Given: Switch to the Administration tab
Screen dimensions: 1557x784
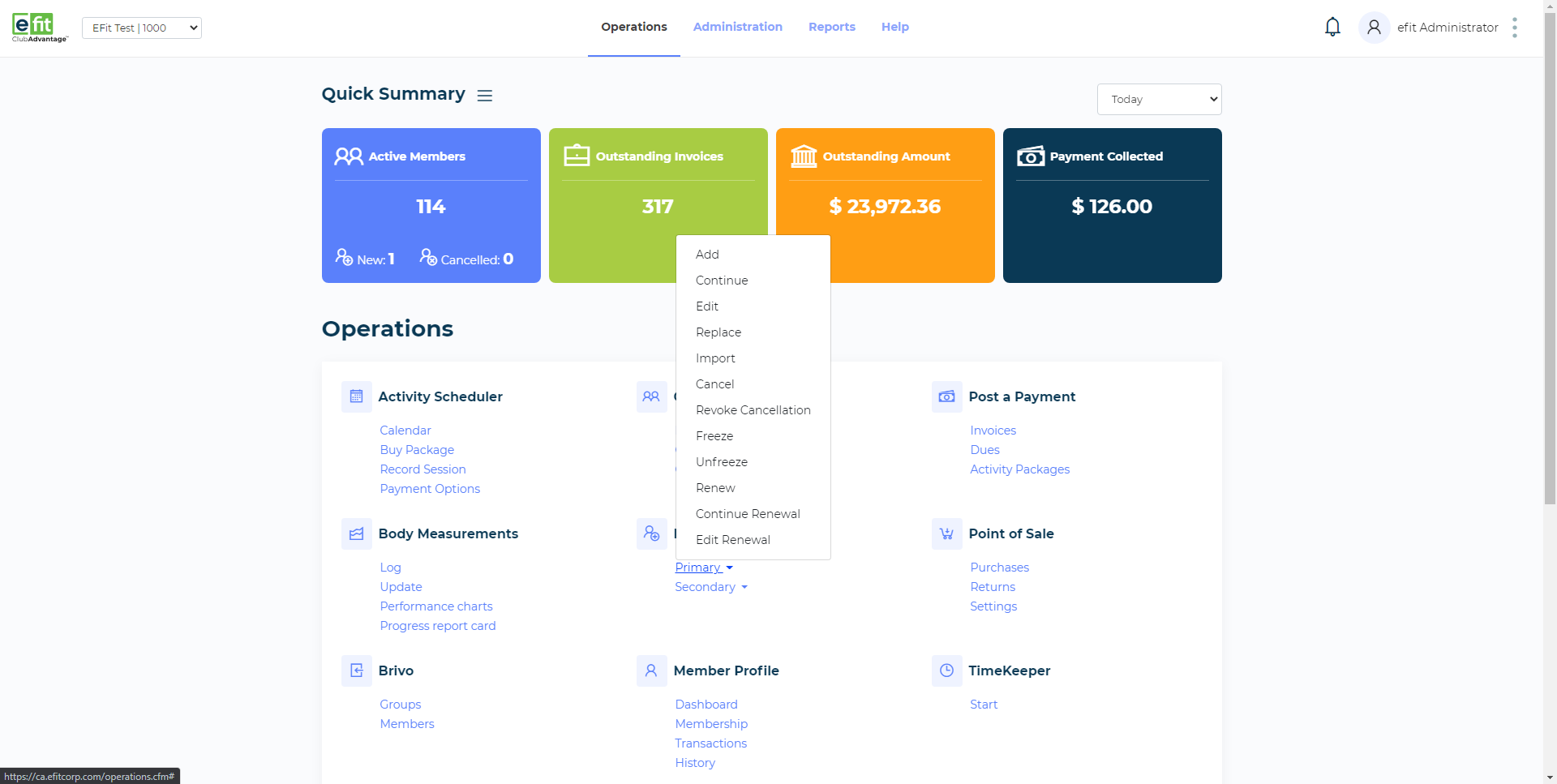Looking at the screenshot, I should pos(738,27).
